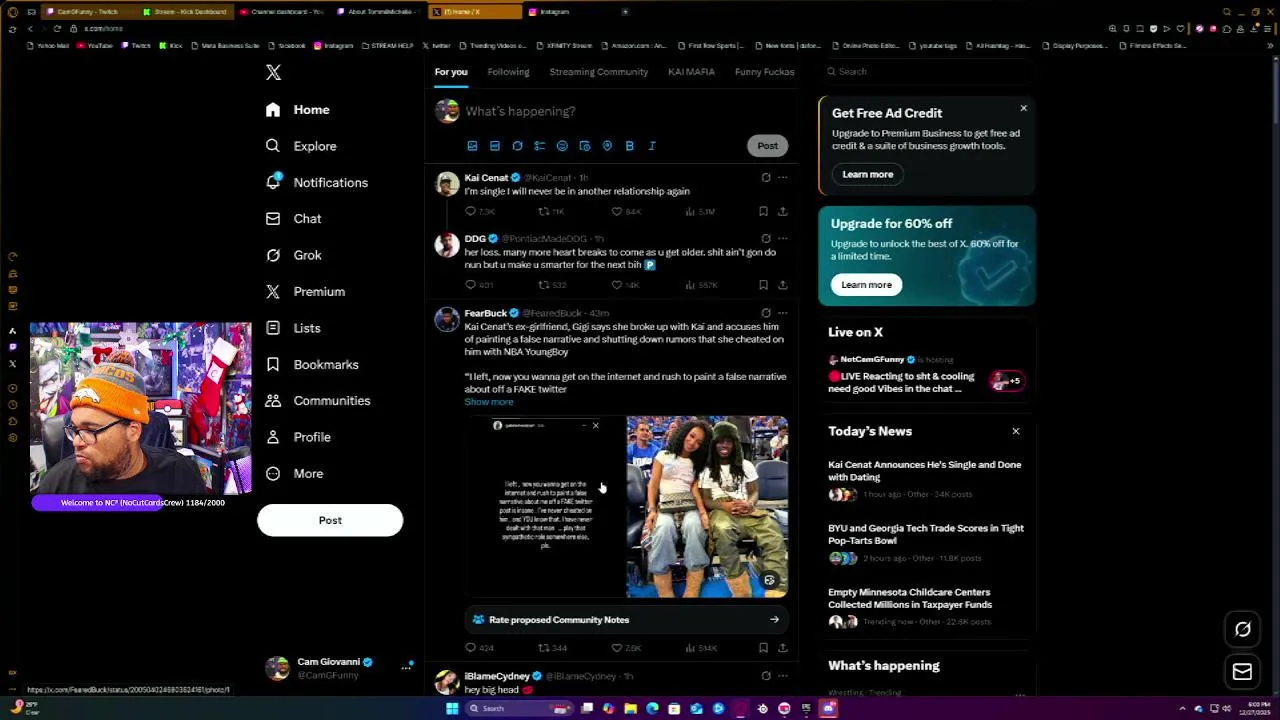
Task: Click Learn more under Get Free Ad Credit
Action: (867, 174)
